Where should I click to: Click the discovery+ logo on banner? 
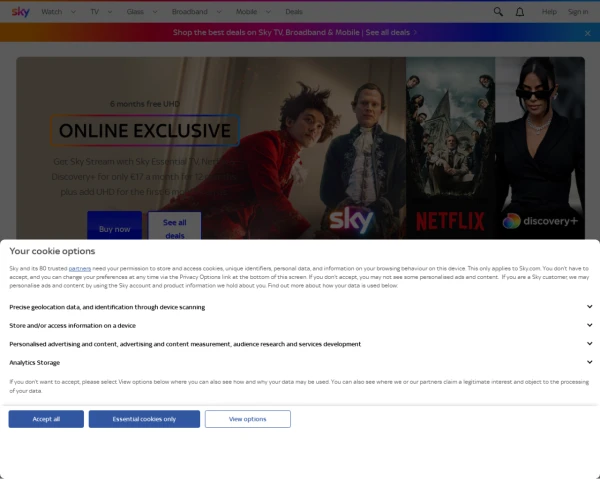[x=540, y=221]
